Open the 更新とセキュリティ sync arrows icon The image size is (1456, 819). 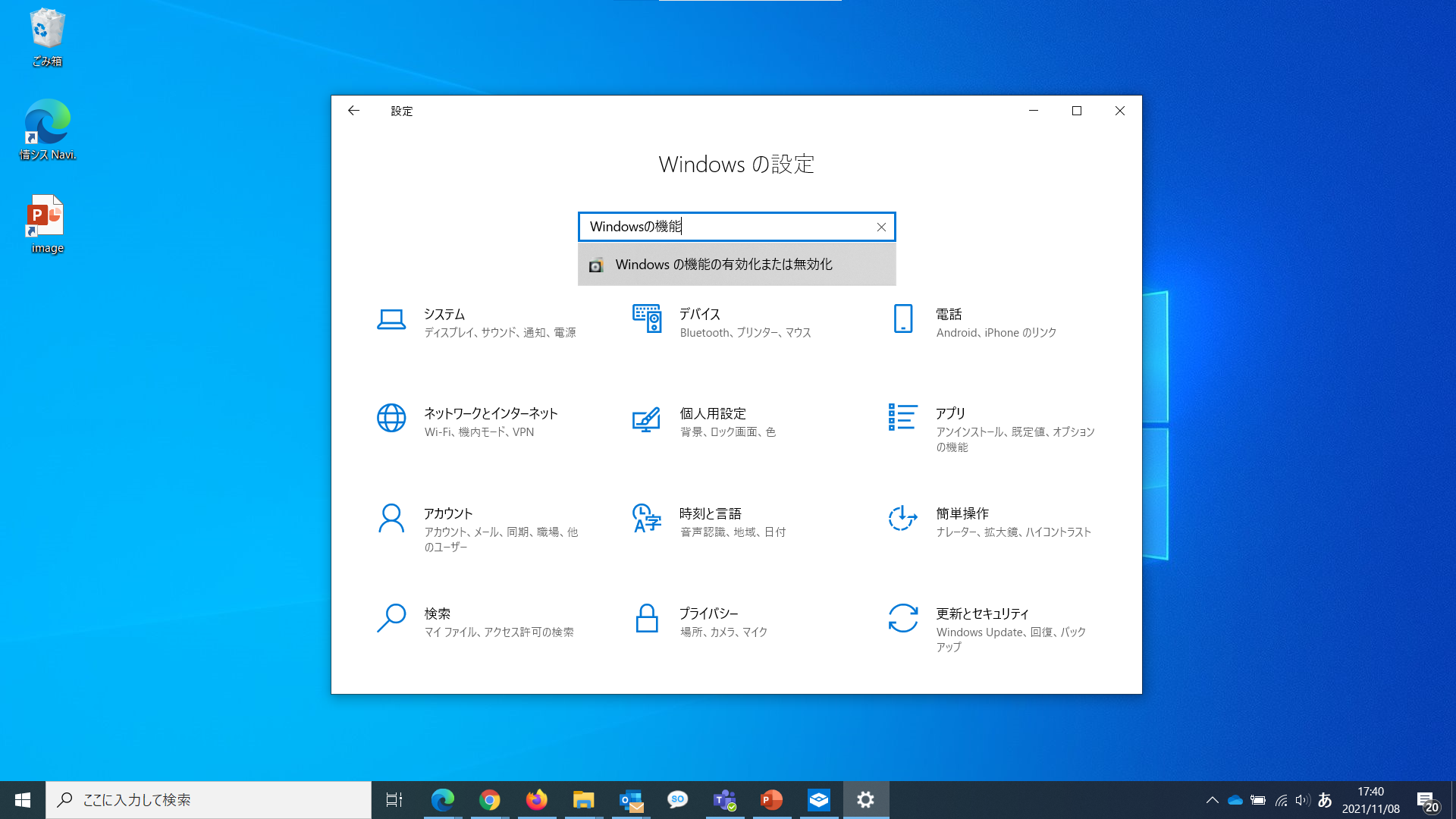(903, 618)
